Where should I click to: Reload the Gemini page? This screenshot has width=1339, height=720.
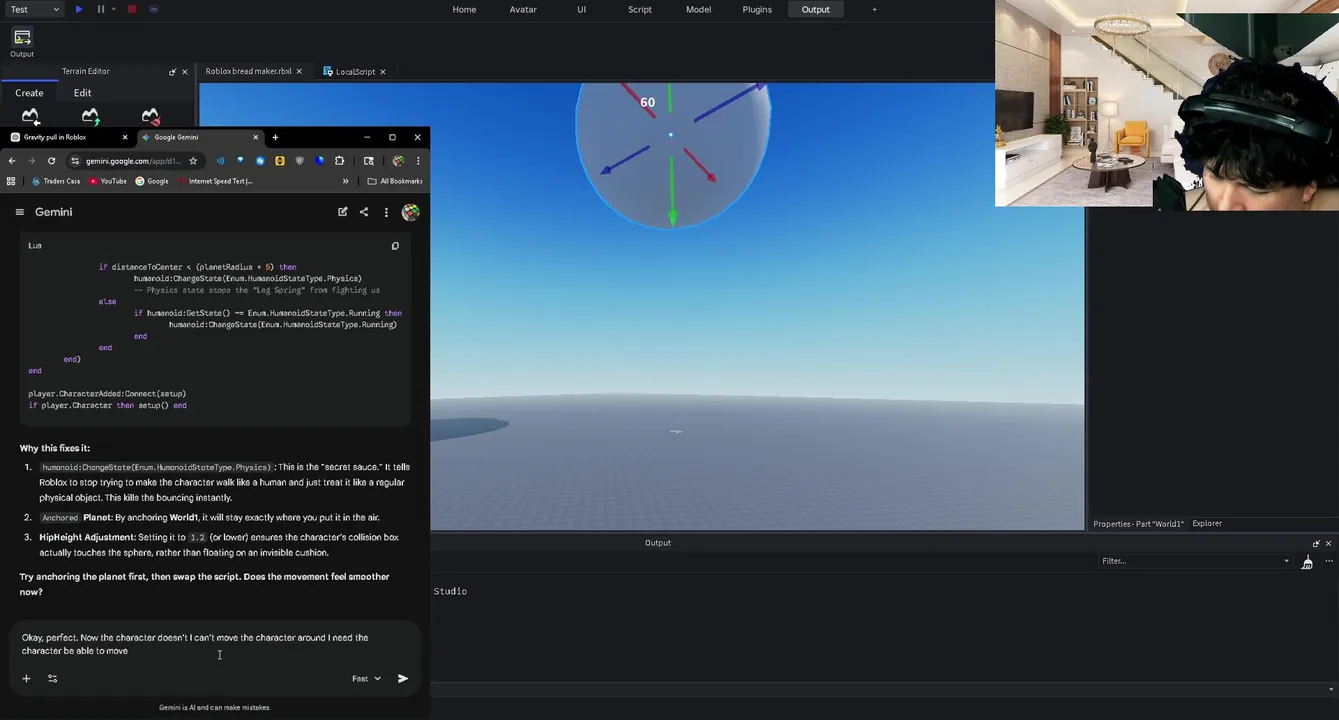[x=51, y=161]
